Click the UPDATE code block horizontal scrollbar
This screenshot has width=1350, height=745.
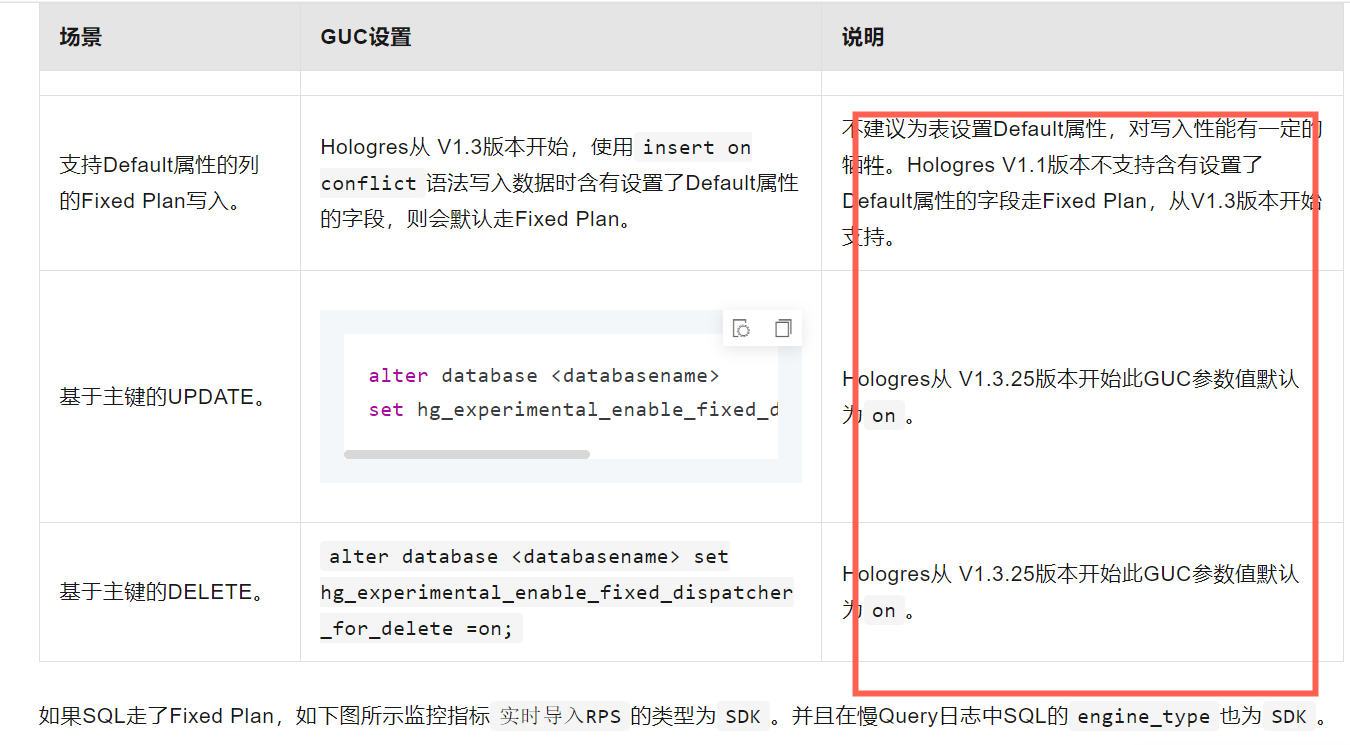467,454
